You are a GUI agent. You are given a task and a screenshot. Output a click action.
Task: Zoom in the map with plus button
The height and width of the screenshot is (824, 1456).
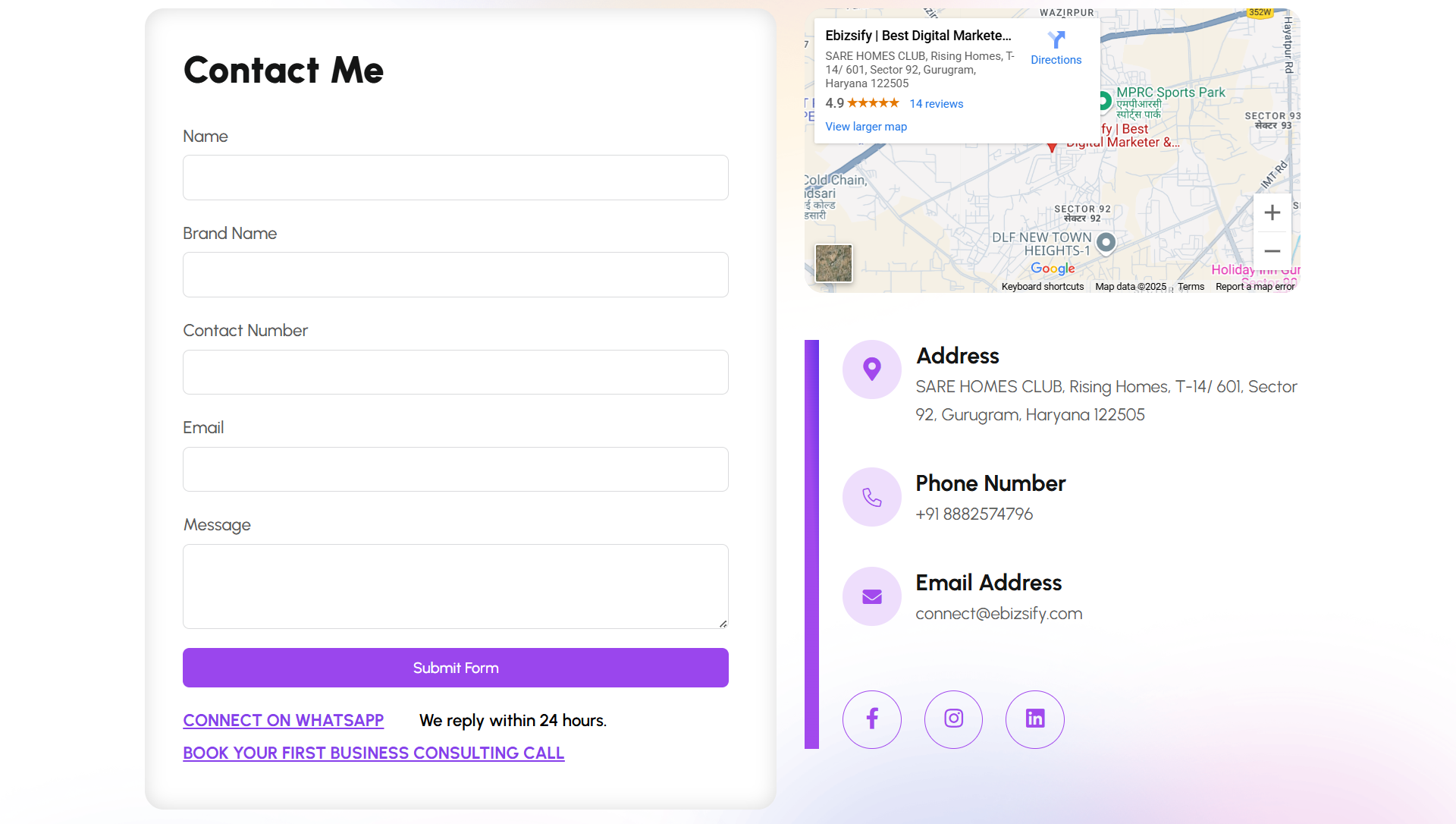(x=1272, y=213)
